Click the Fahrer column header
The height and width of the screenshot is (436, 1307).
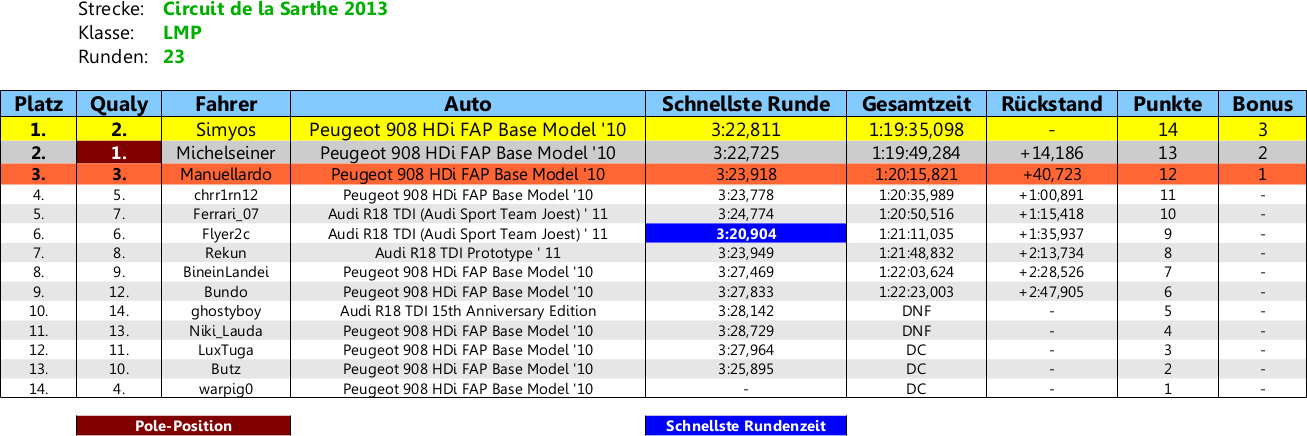(x=226, y=104)
